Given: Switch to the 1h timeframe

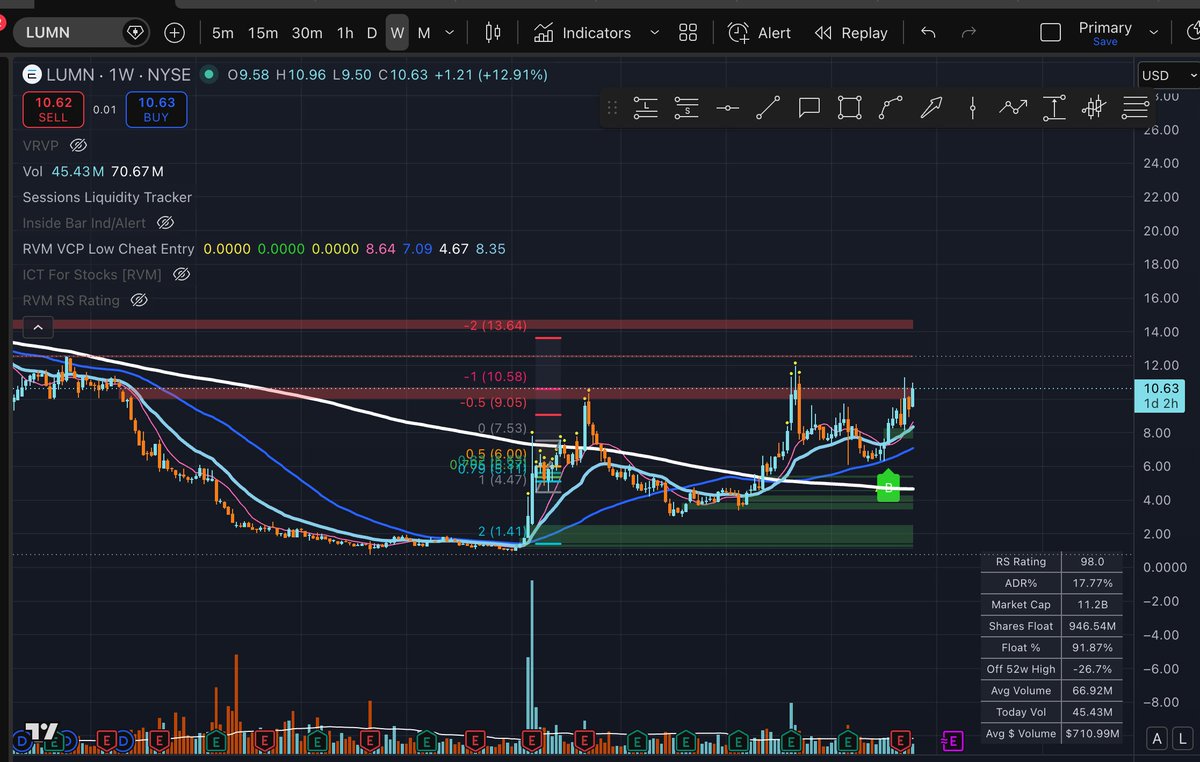Looking at the screenshot, I should (345, 33).
